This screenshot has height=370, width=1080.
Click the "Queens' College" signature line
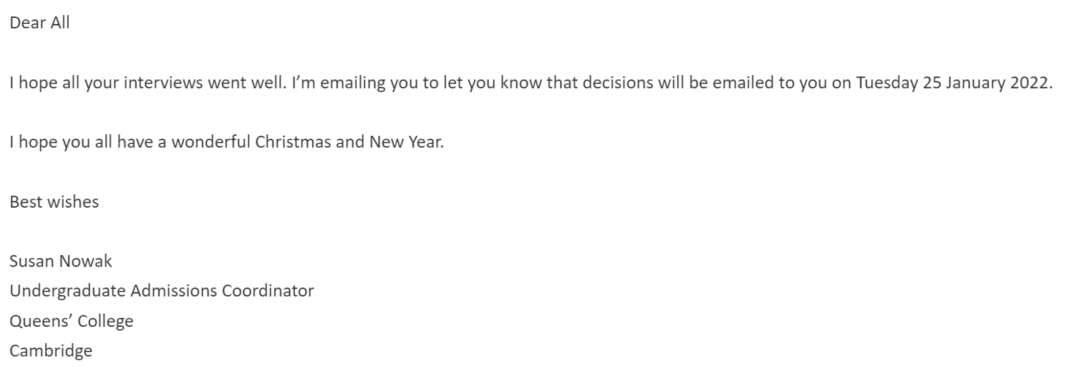pyautogui.click(x=72, y=322)
